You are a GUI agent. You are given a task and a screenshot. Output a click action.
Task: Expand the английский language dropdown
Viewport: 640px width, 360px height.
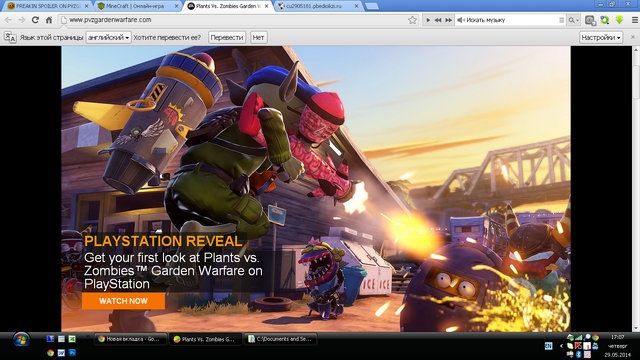click(x=109, y=38)
